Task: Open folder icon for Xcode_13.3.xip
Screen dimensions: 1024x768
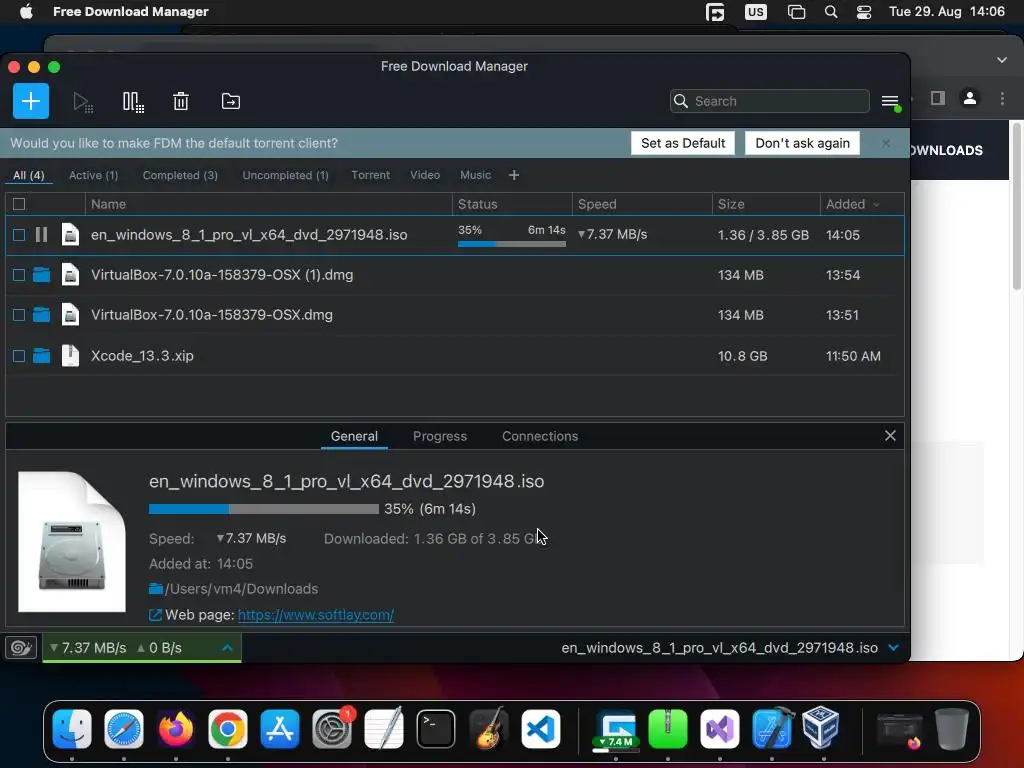Action: [x=41, y=356]
